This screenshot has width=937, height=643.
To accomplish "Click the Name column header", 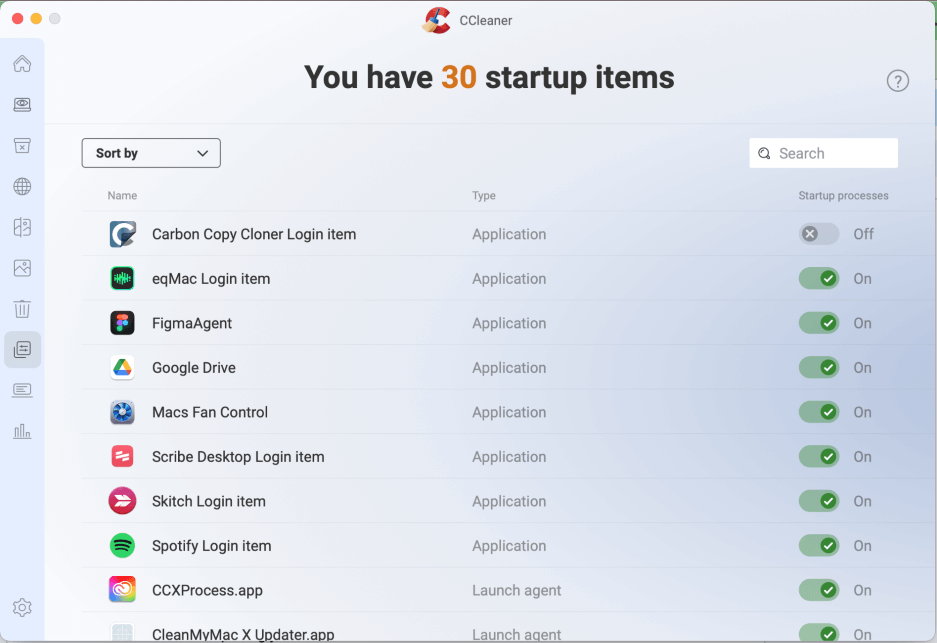I will pos(123,195).
